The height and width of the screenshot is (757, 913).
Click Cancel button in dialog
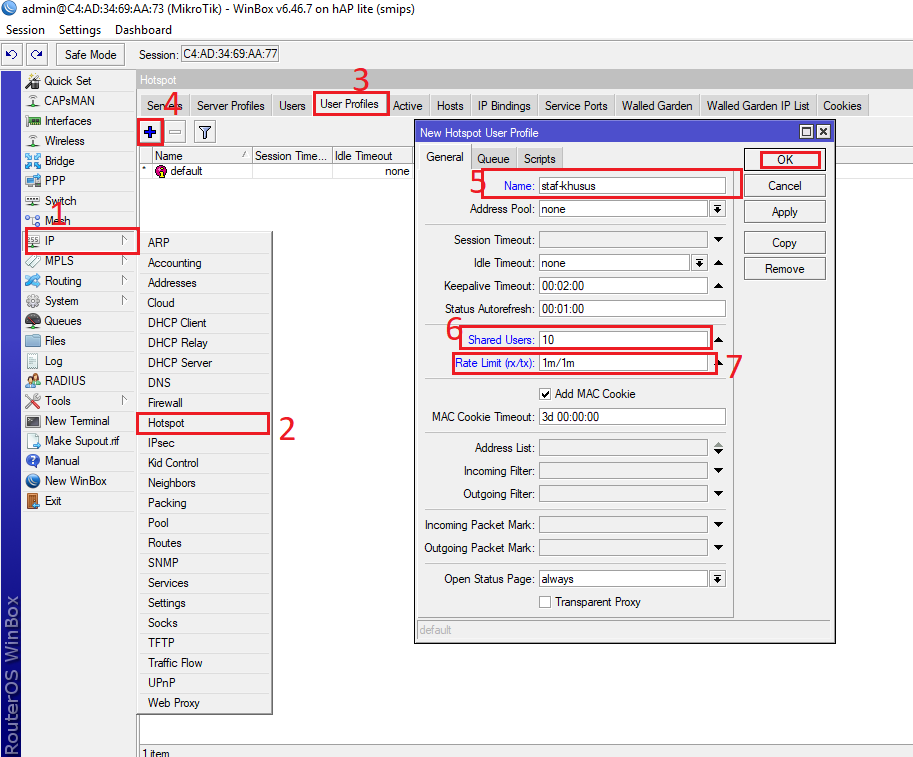coord(784,186)
